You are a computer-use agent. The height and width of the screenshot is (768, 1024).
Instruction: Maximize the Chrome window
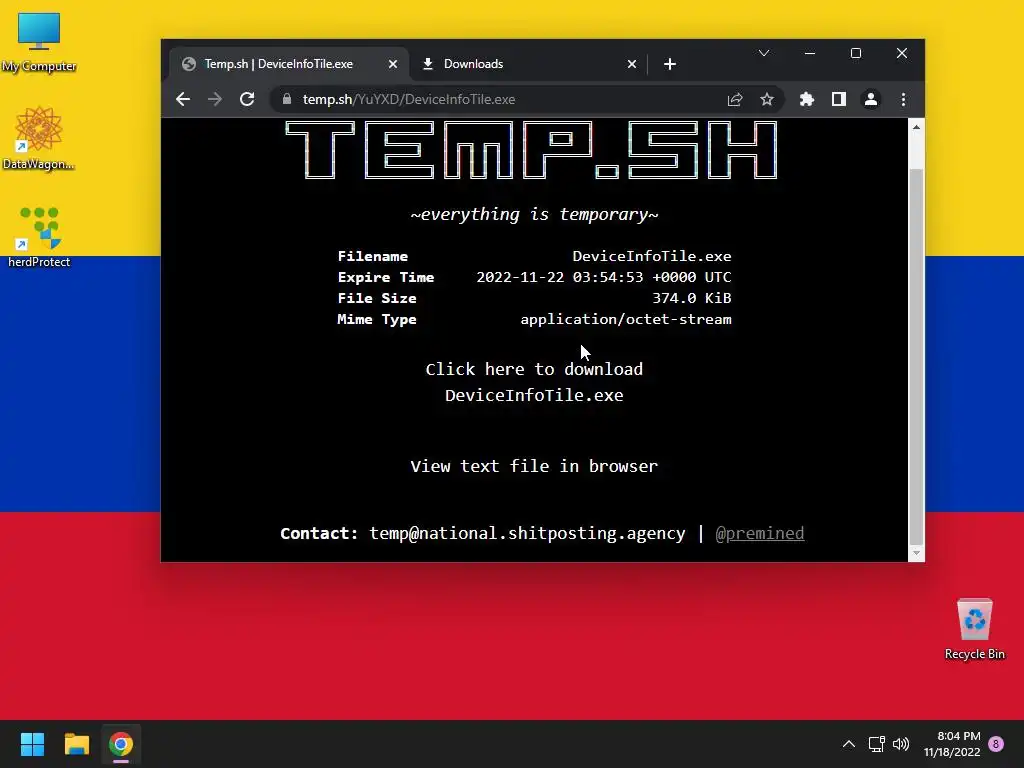[x=856, y=53]
